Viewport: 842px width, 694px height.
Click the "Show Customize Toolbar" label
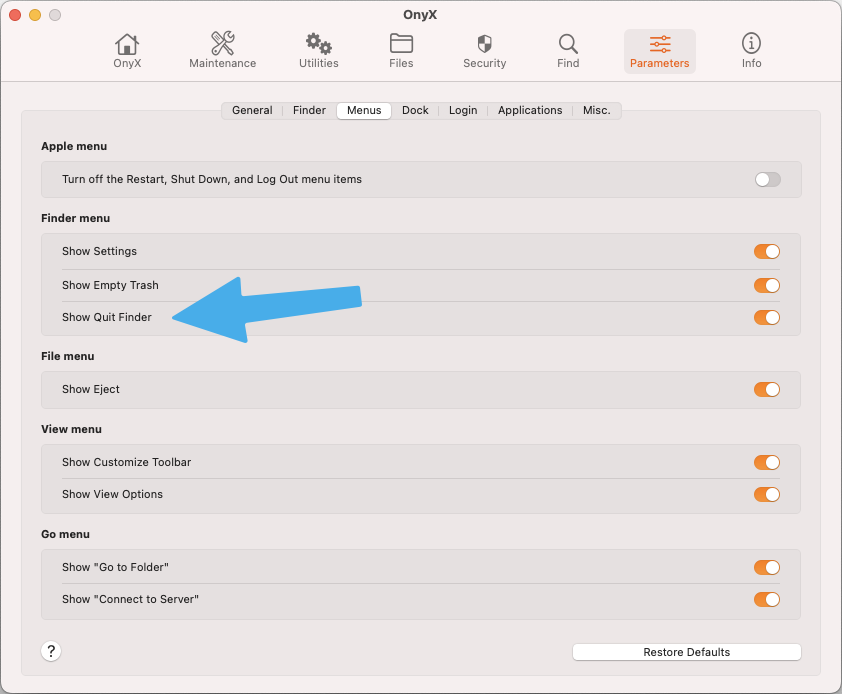click(127, 462)
